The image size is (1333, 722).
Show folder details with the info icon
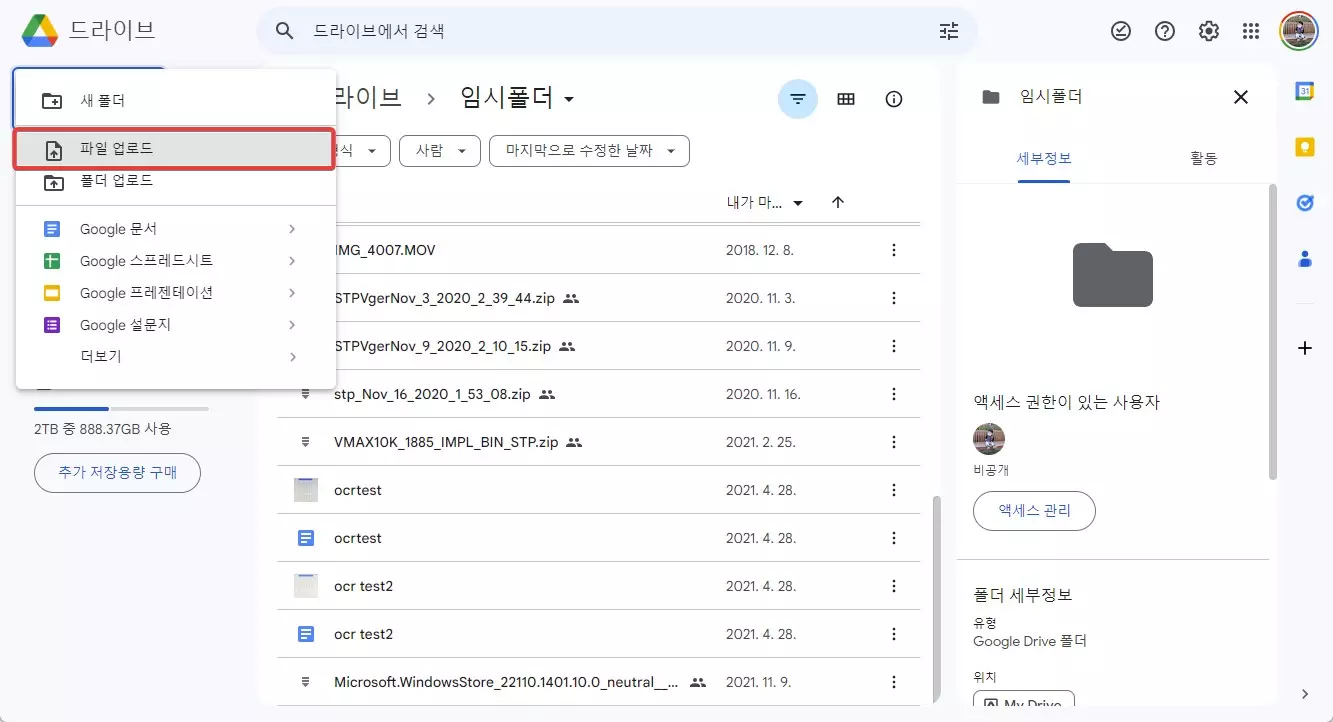[x=893, y=98]
